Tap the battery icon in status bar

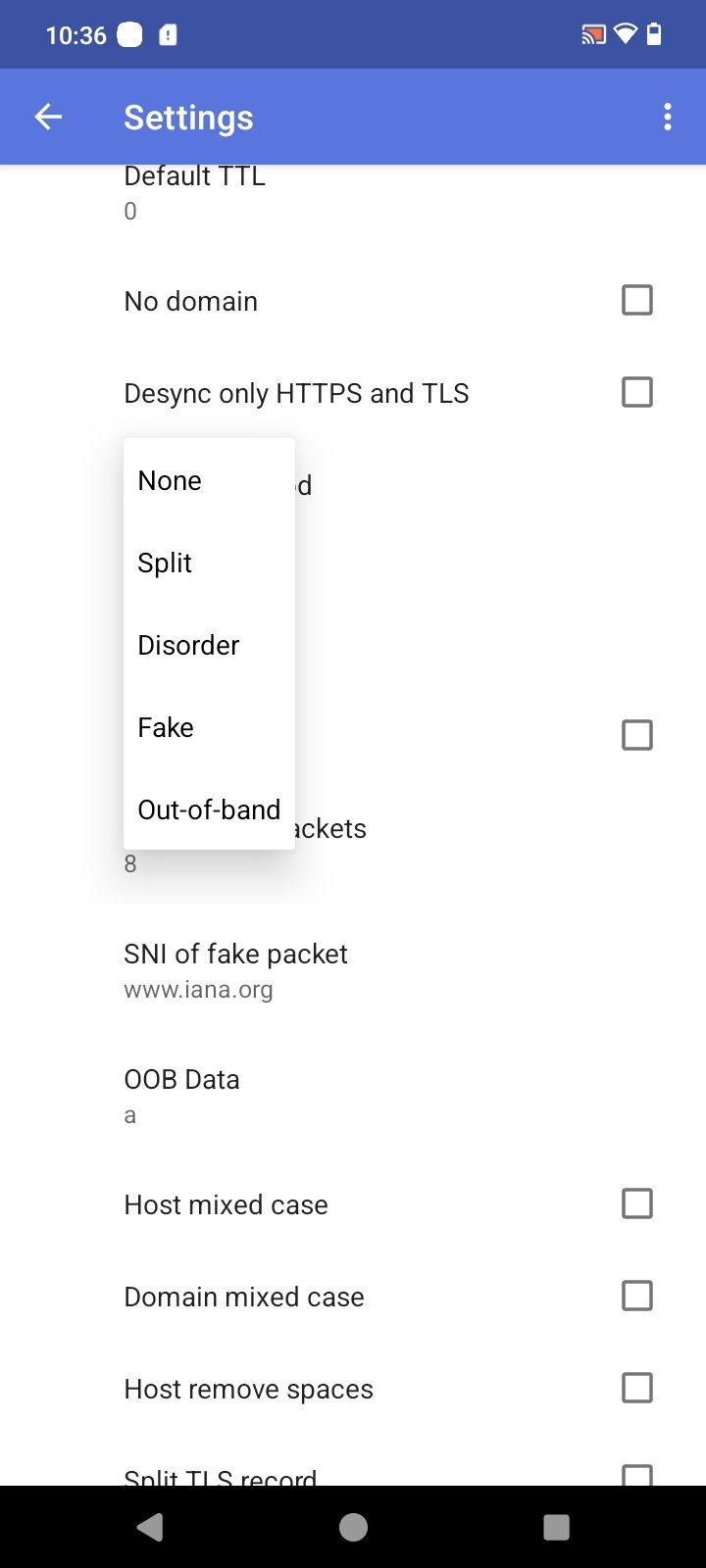click(x=654, y=35)
